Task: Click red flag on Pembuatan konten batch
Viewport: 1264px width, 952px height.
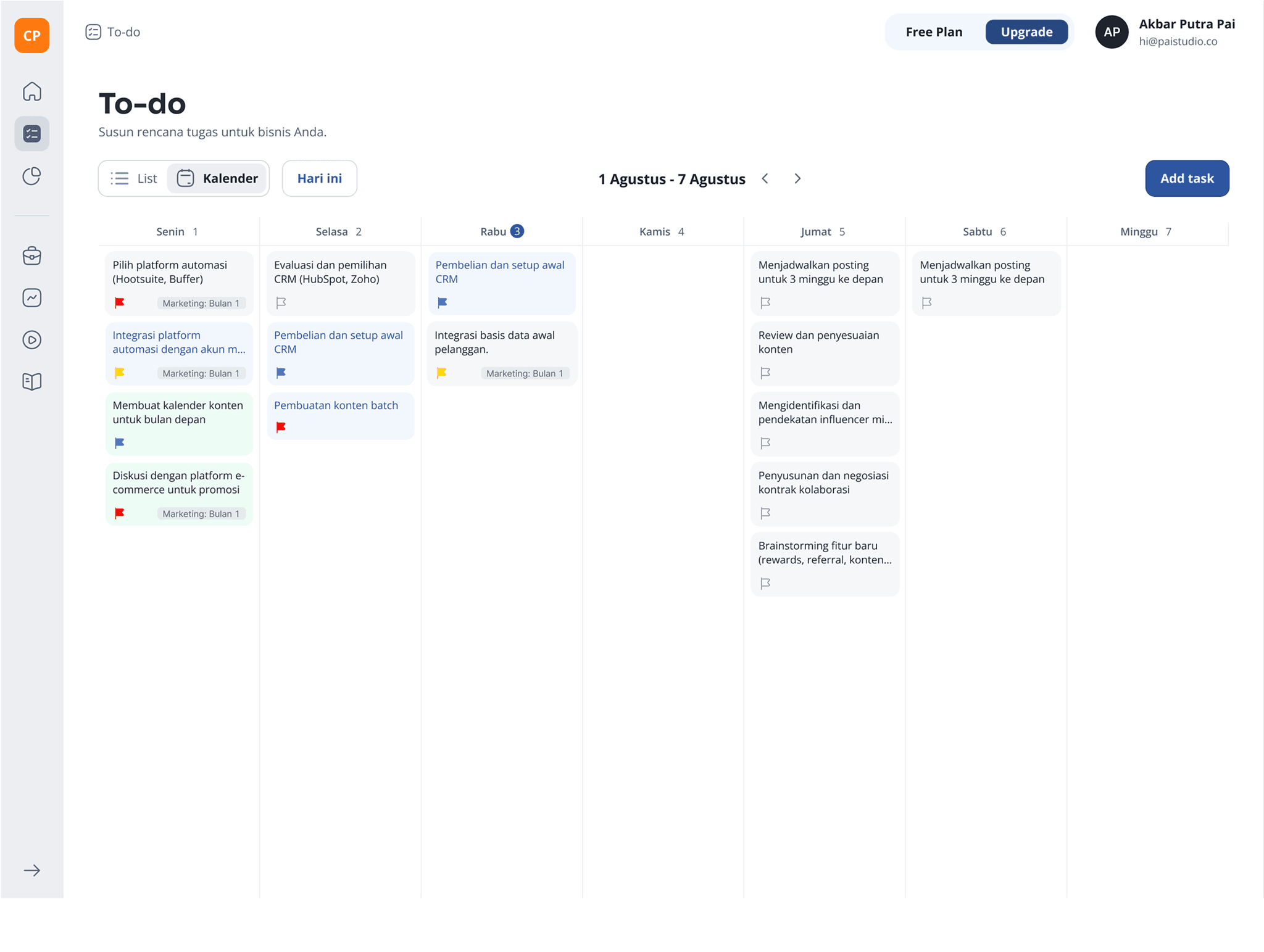Action: click(x=281, y=427)
